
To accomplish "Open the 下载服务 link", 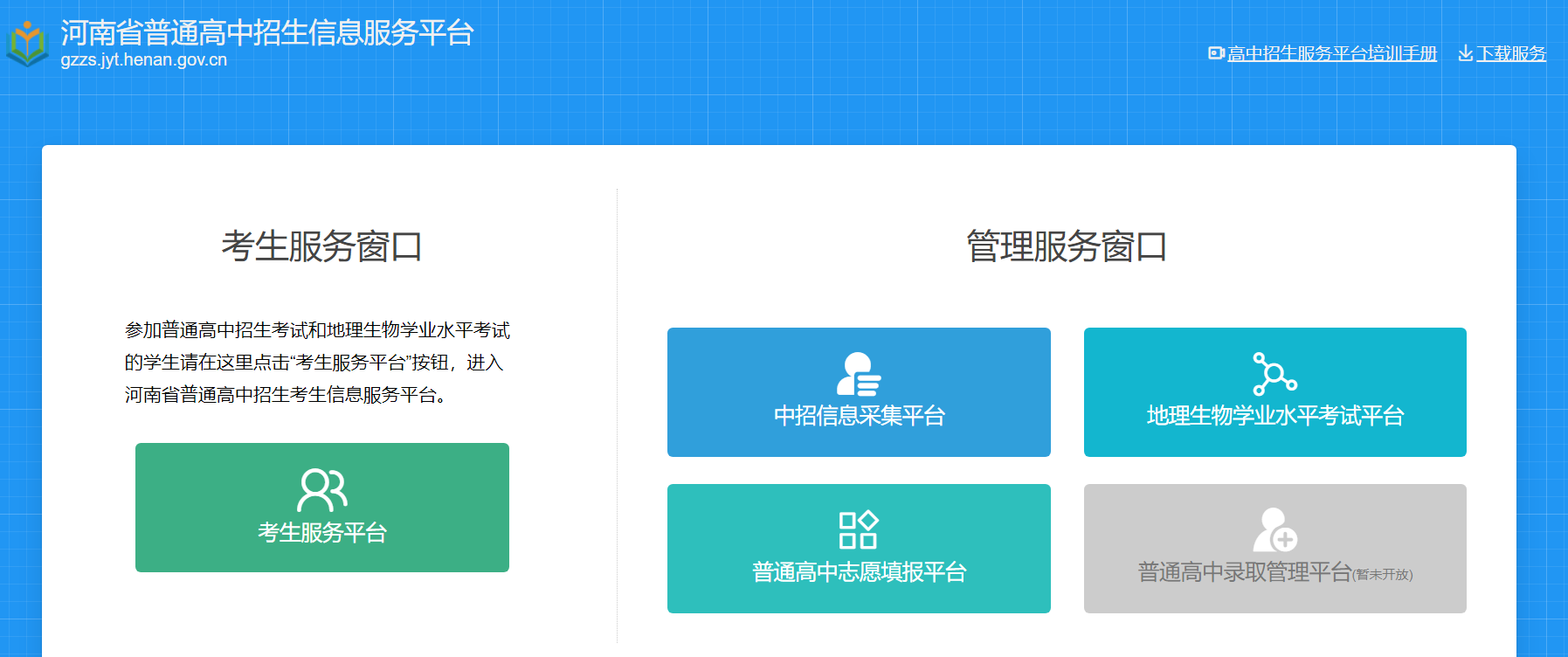I will tap(1511, 53).
